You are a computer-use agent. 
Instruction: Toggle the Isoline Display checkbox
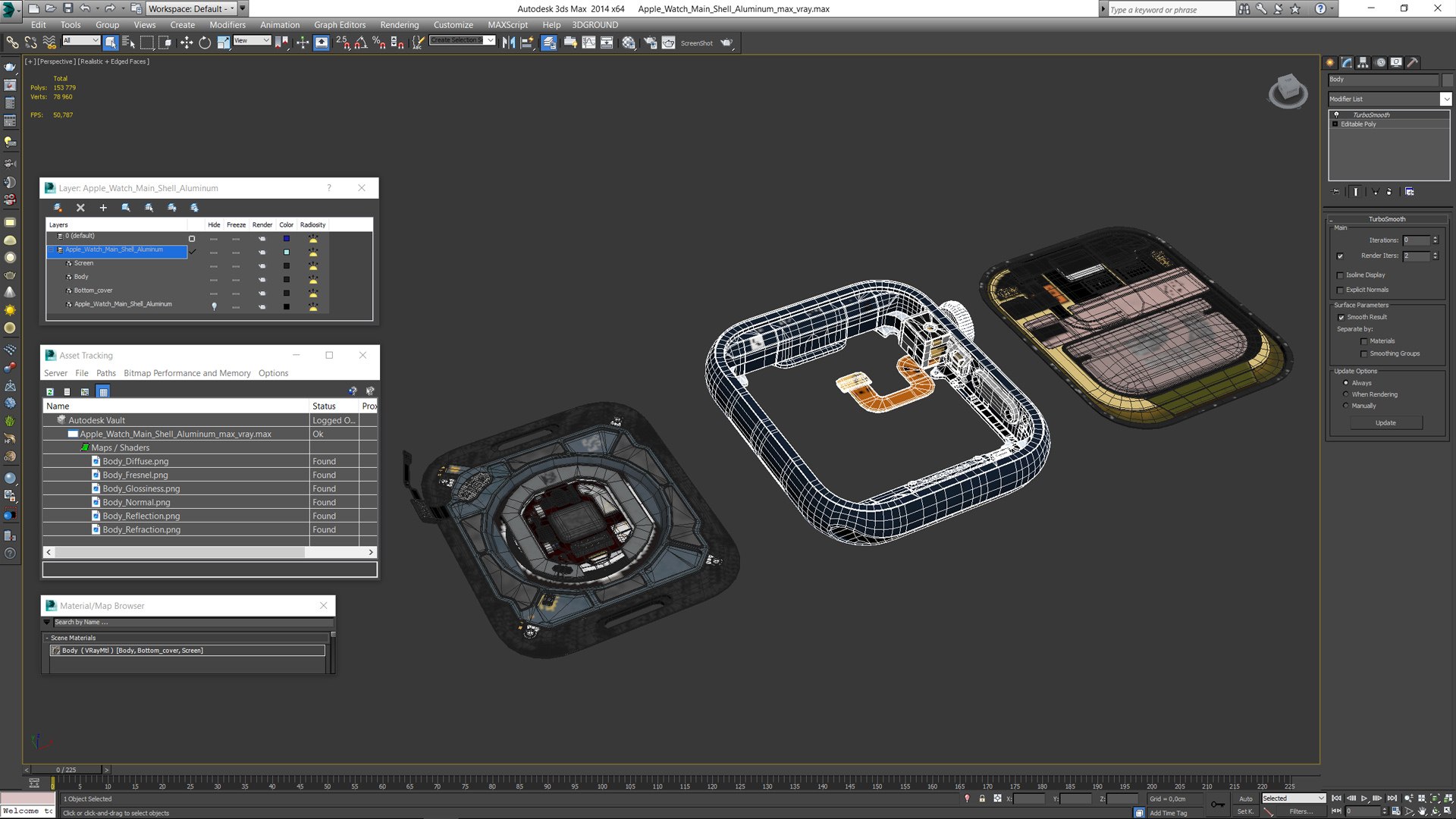pos(1340,275)
